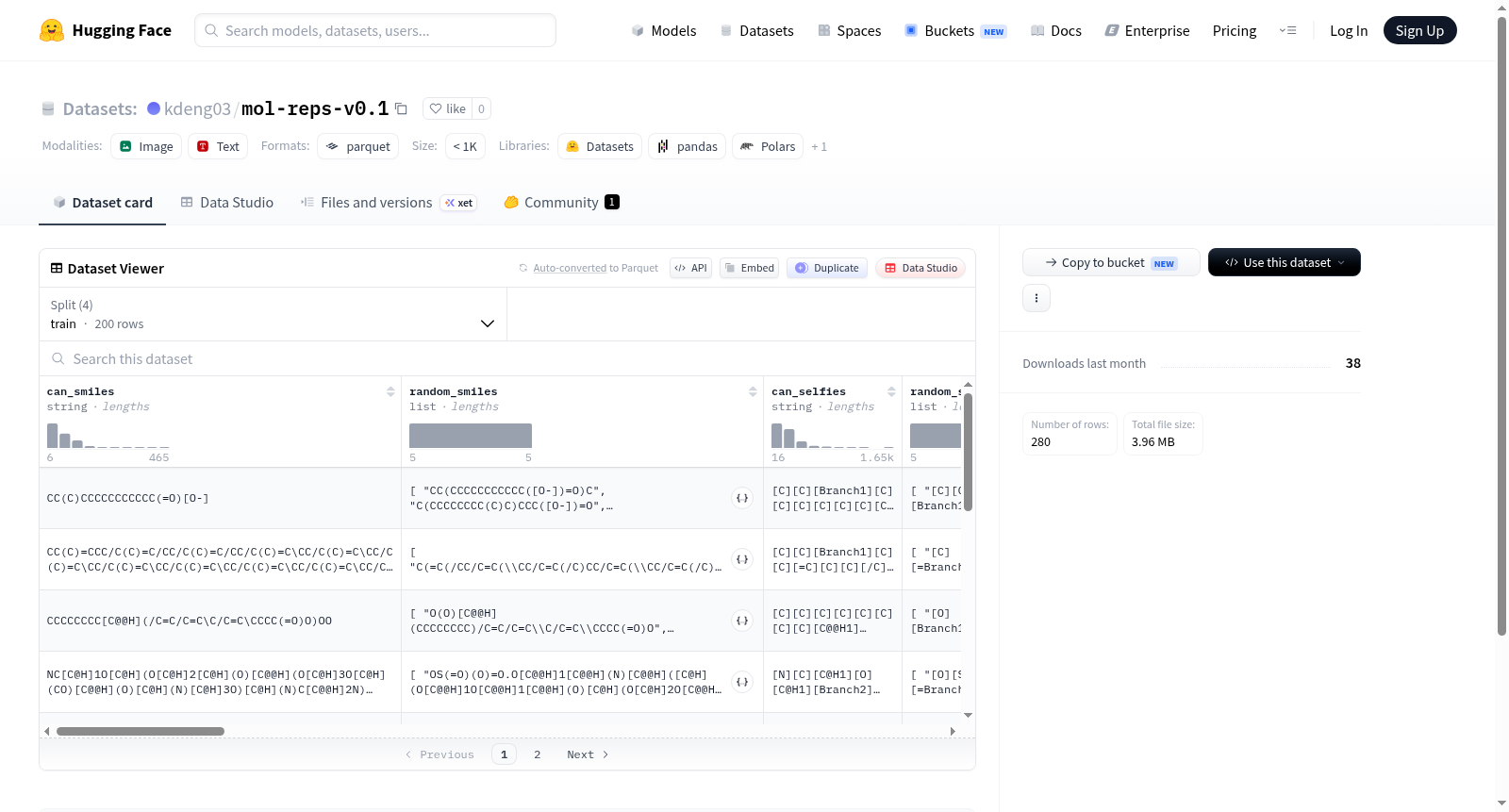Image resolution: width=1509 pixels, height=812 pixels.
Task: Click the table vertical scrollbar thumb
Action: [x=968, y=452]
